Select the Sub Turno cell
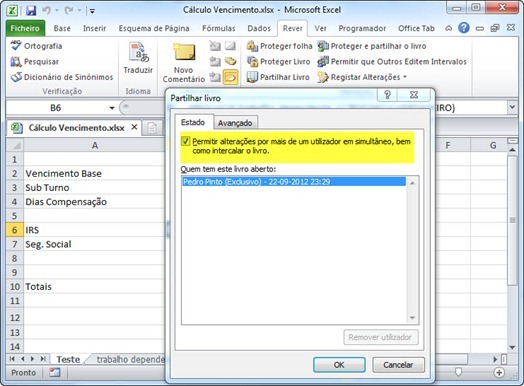The width and height of the screenshot is (524, 386). tap(94, 187)
